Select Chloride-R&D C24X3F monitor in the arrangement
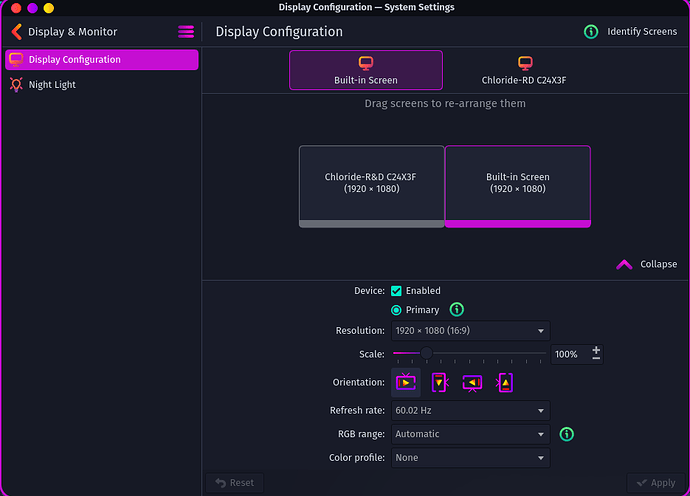This screenshot has width=690, height=496. pos(371,183)
